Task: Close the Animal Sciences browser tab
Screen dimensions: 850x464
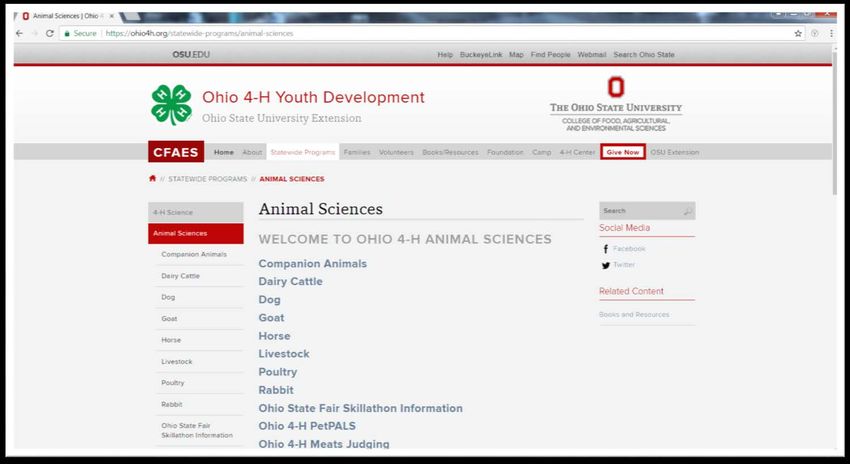Action: click(x=112, y=16)
